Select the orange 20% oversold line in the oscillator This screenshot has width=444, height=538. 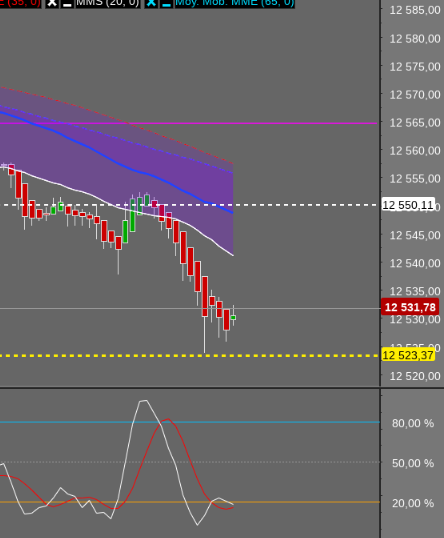(x=190, y=502)
